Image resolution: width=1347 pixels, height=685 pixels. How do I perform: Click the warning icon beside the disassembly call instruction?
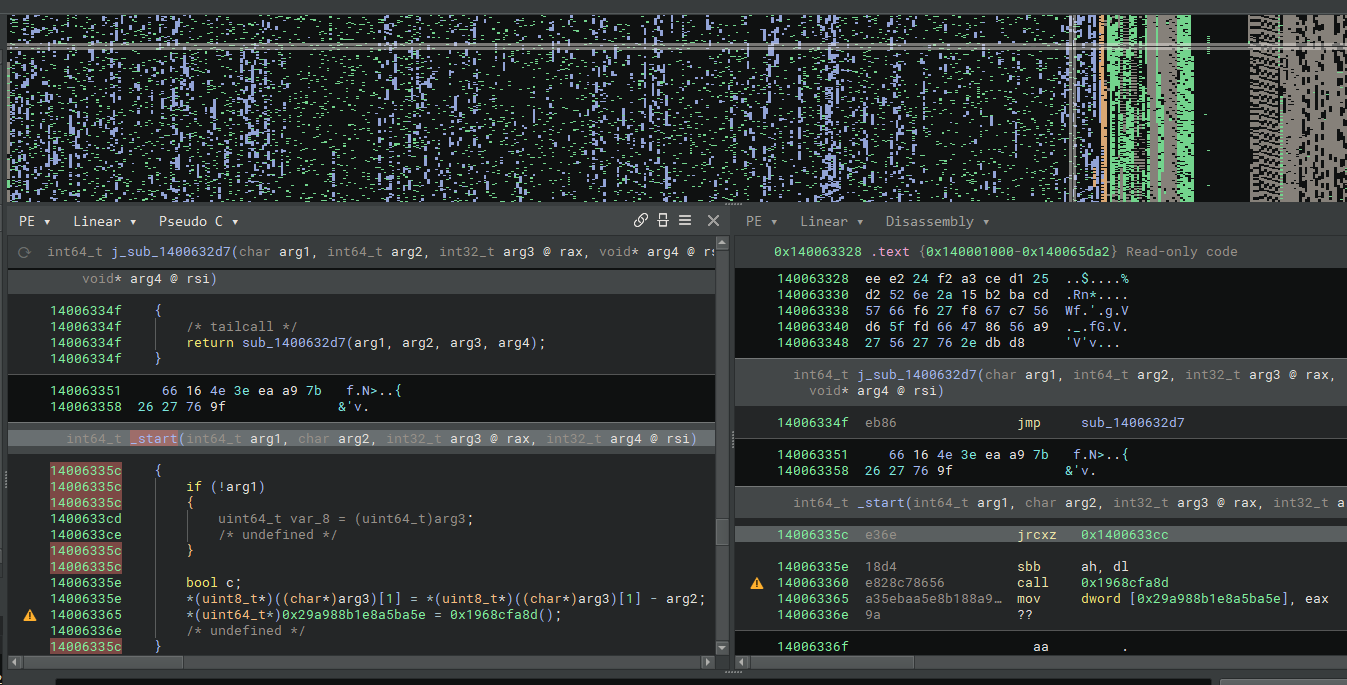click(756, 583)
